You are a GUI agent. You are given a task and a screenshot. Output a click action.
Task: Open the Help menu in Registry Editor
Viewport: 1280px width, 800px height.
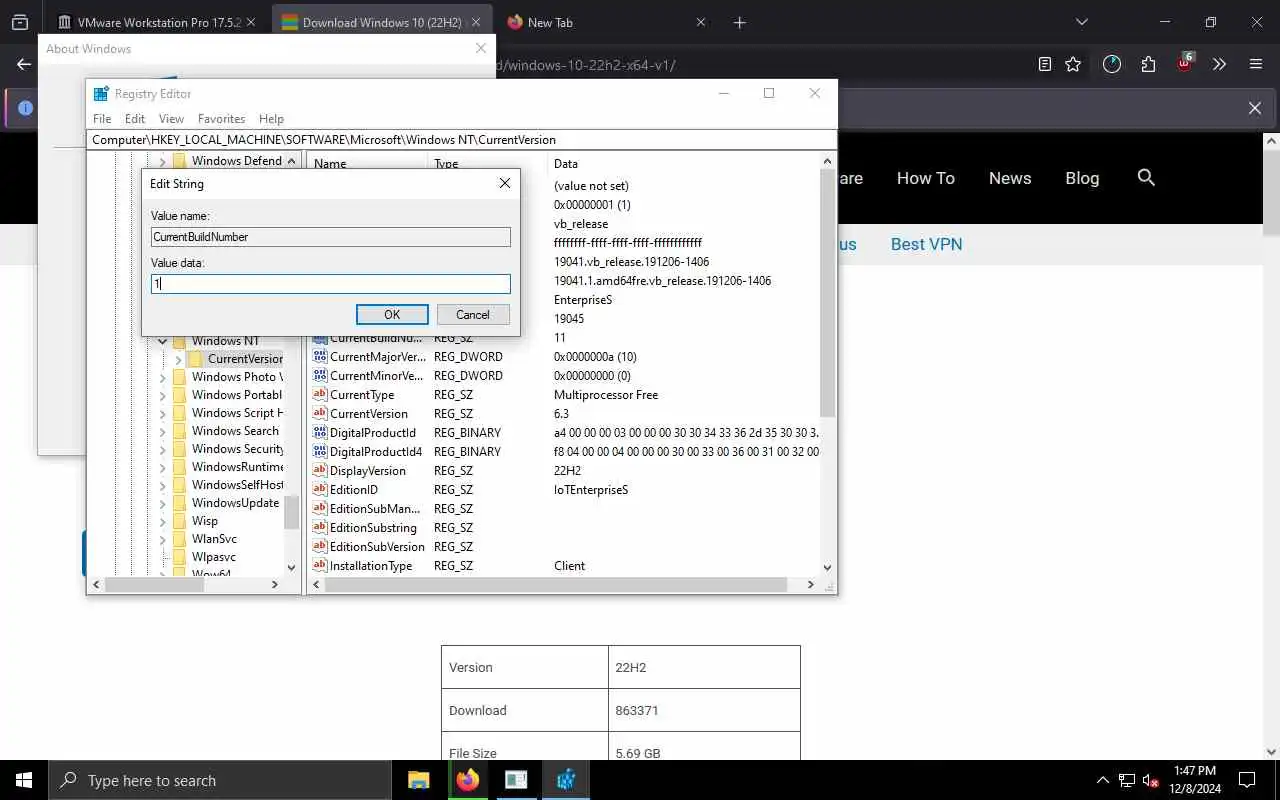[271, 118]
